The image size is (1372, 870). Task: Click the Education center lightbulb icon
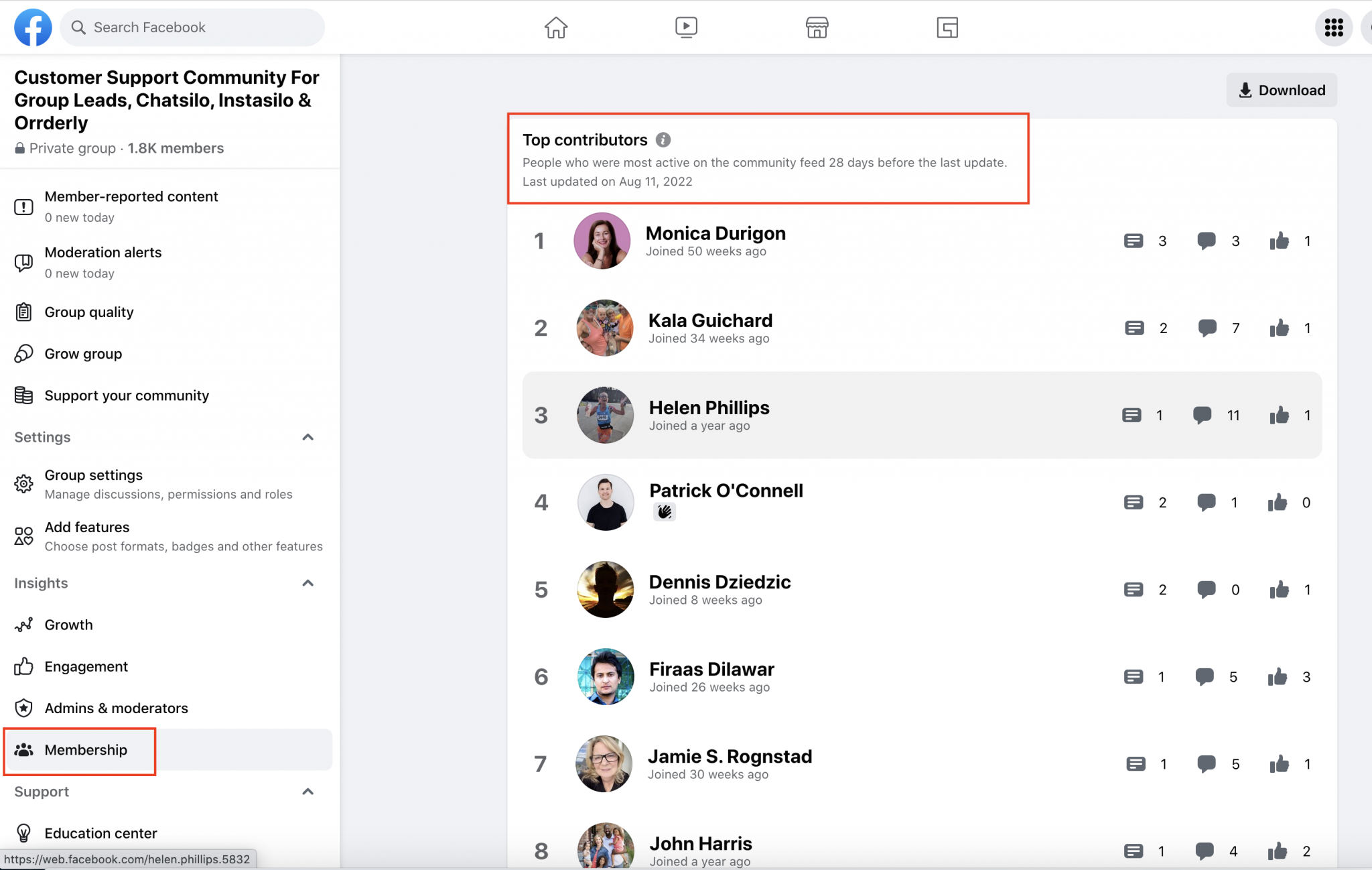click(24, 832)
